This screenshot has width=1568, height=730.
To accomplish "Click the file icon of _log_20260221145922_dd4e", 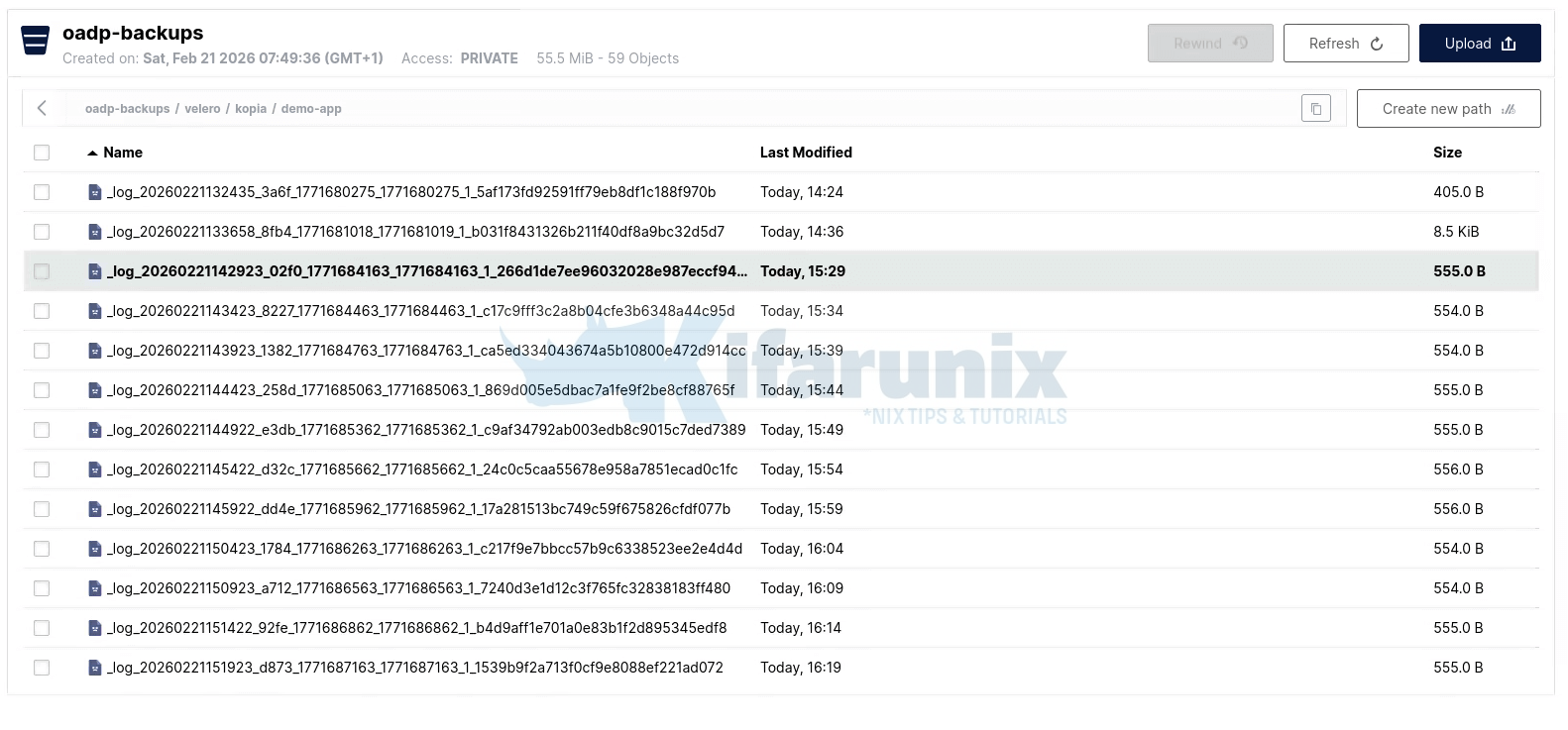I will (x=95, y=509).
